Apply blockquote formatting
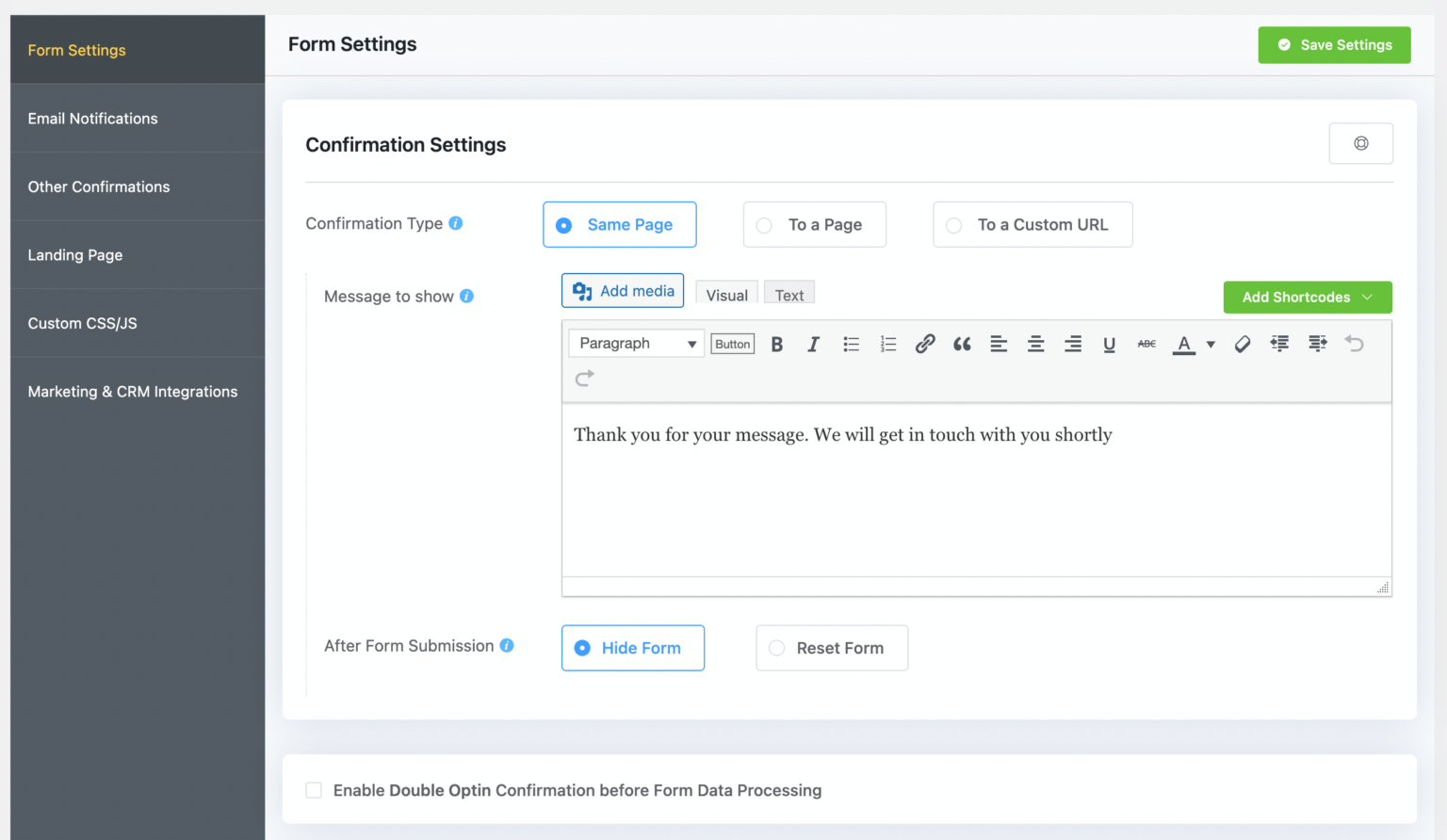Screen dimensions: 1447x840 tap(962, 344)
